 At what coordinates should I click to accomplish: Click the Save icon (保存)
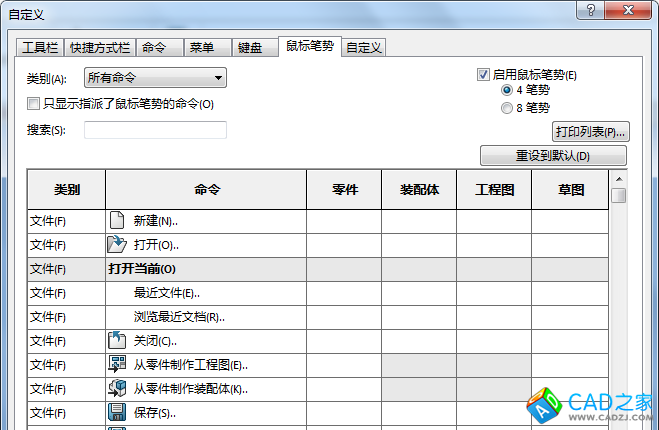pyautogui.click(x=118, y=413)
